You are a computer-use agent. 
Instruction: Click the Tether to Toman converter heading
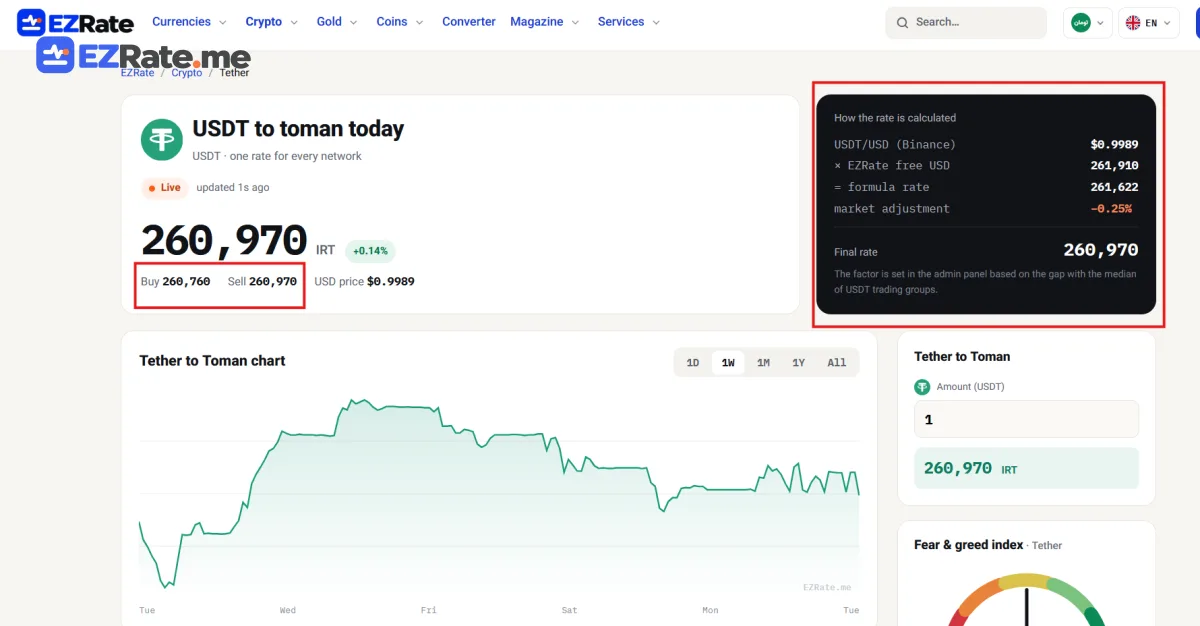click(x=962, y=357)
